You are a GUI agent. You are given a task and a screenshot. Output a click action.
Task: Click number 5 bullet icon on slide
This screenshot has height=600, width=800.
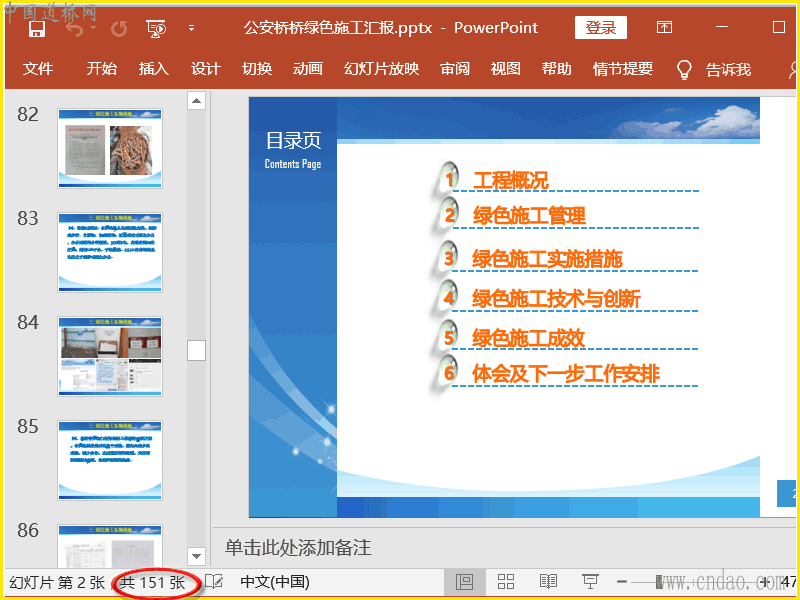click(448, 337)
